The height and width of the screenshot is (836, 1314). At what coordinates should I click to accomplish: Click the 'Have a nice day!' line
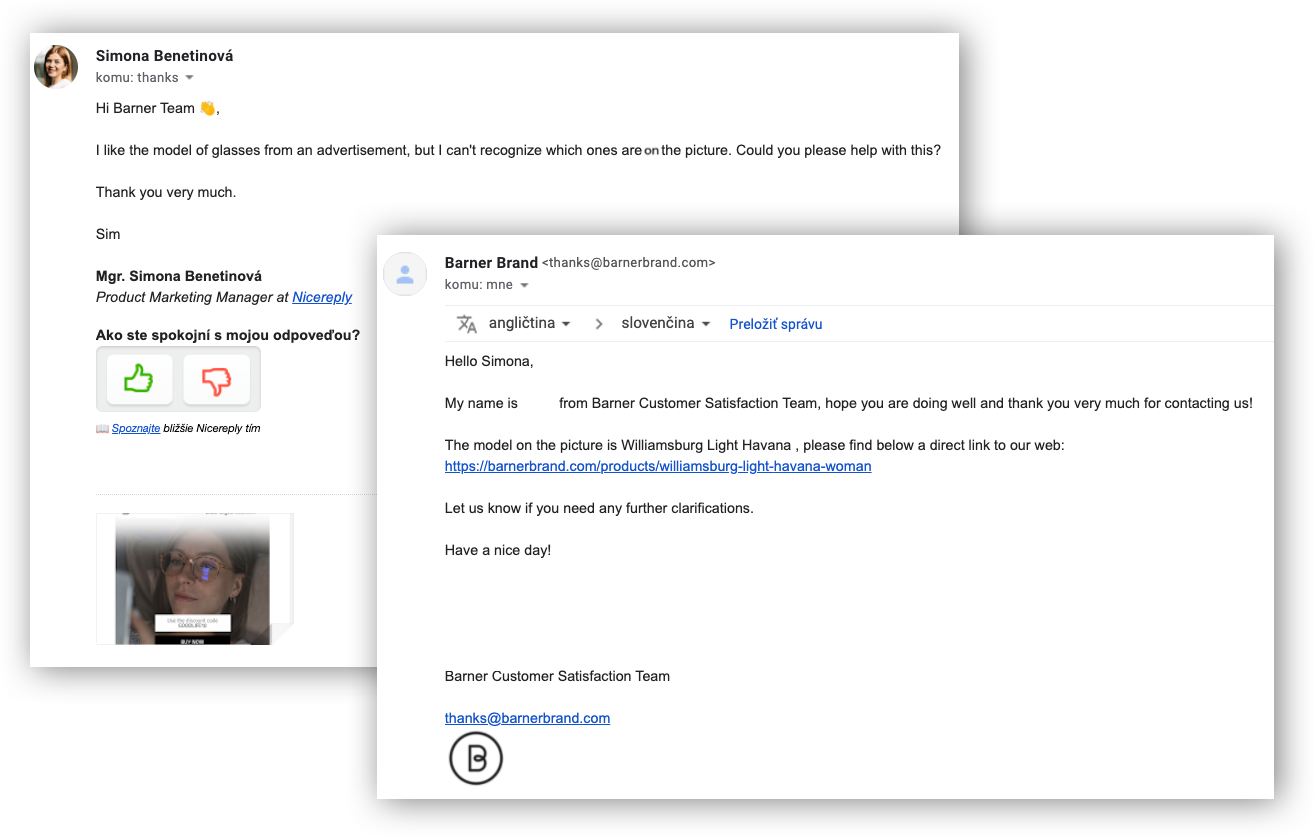coord(498,550)
